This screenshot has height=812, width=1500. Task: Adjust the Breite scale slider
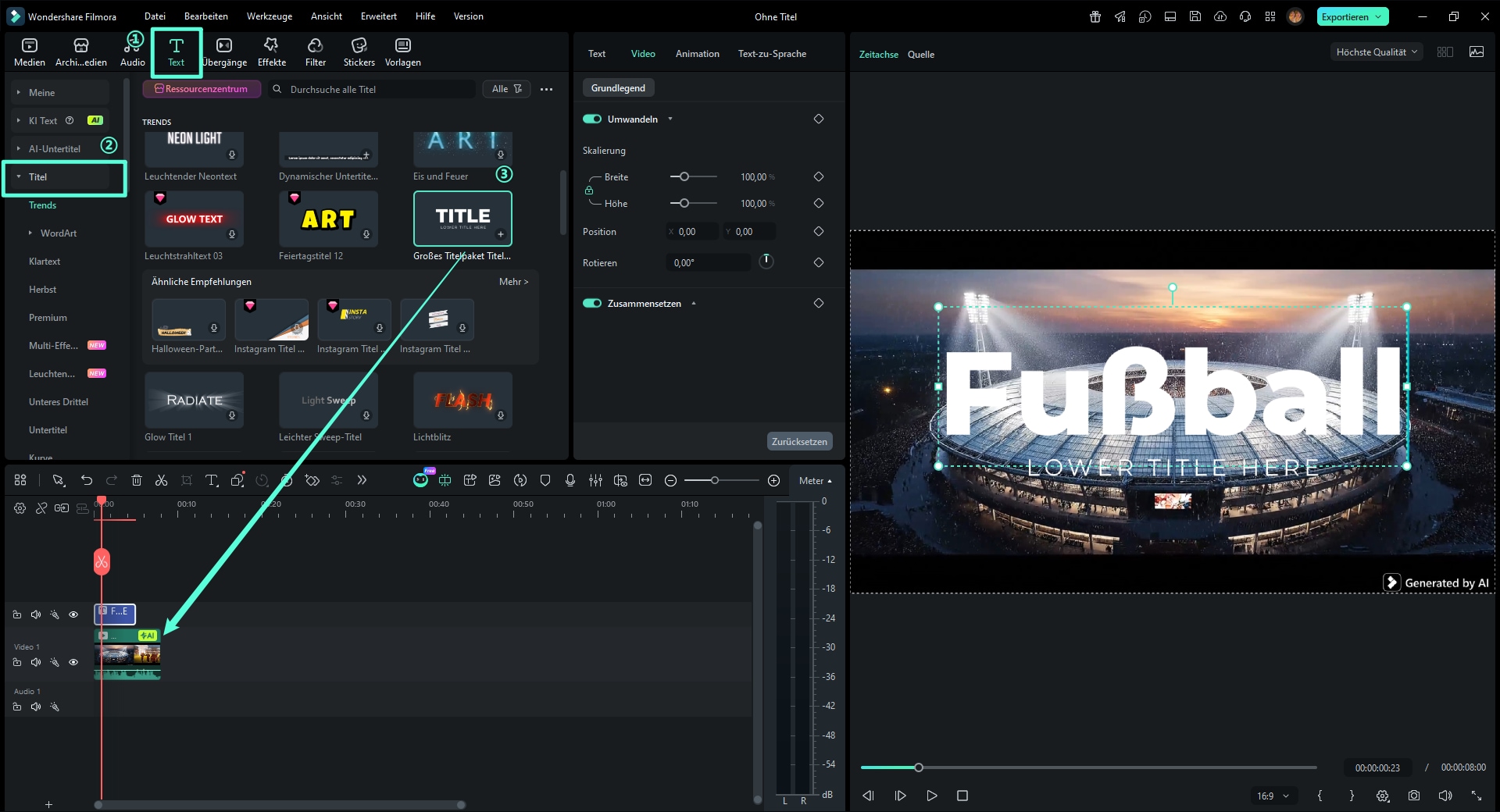(693, 177)
